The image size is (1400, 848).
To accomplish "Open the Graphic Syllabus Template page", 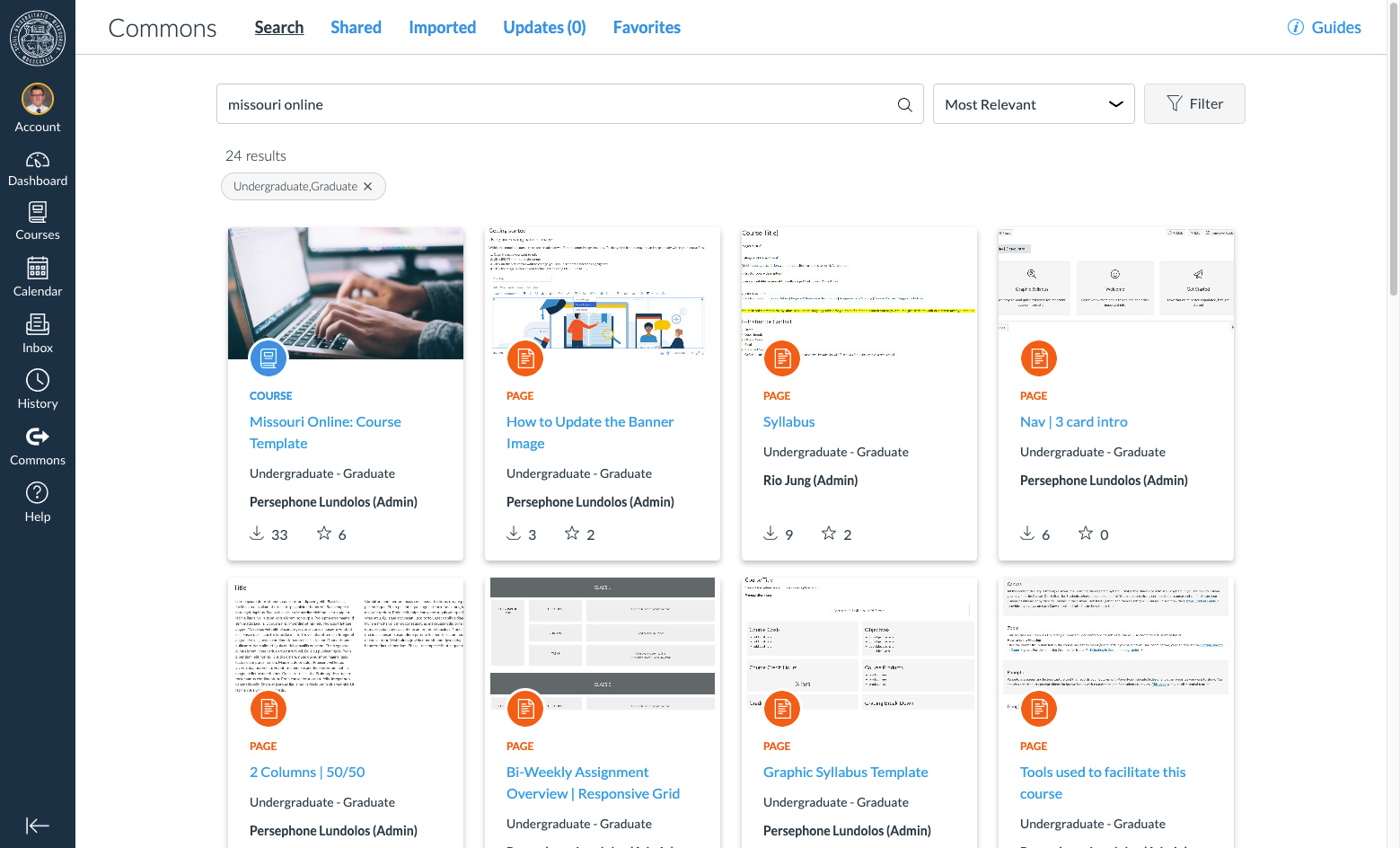I will coord(845,773).
